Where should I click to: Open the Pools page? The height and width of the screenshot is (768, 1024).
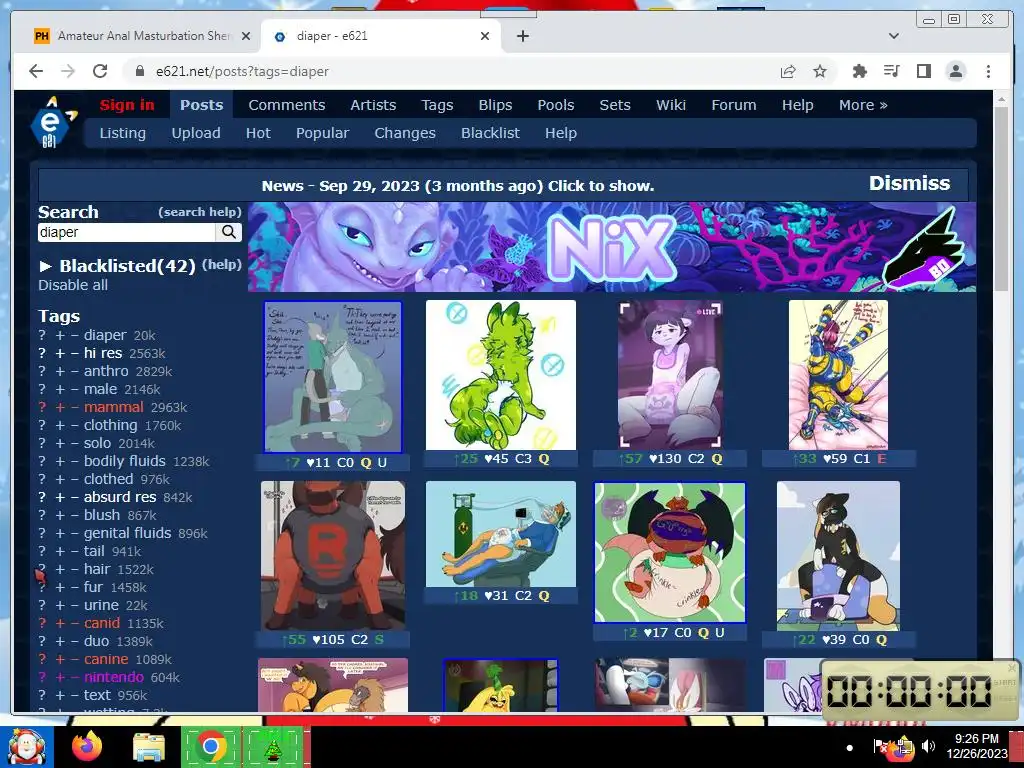(556, 105)
